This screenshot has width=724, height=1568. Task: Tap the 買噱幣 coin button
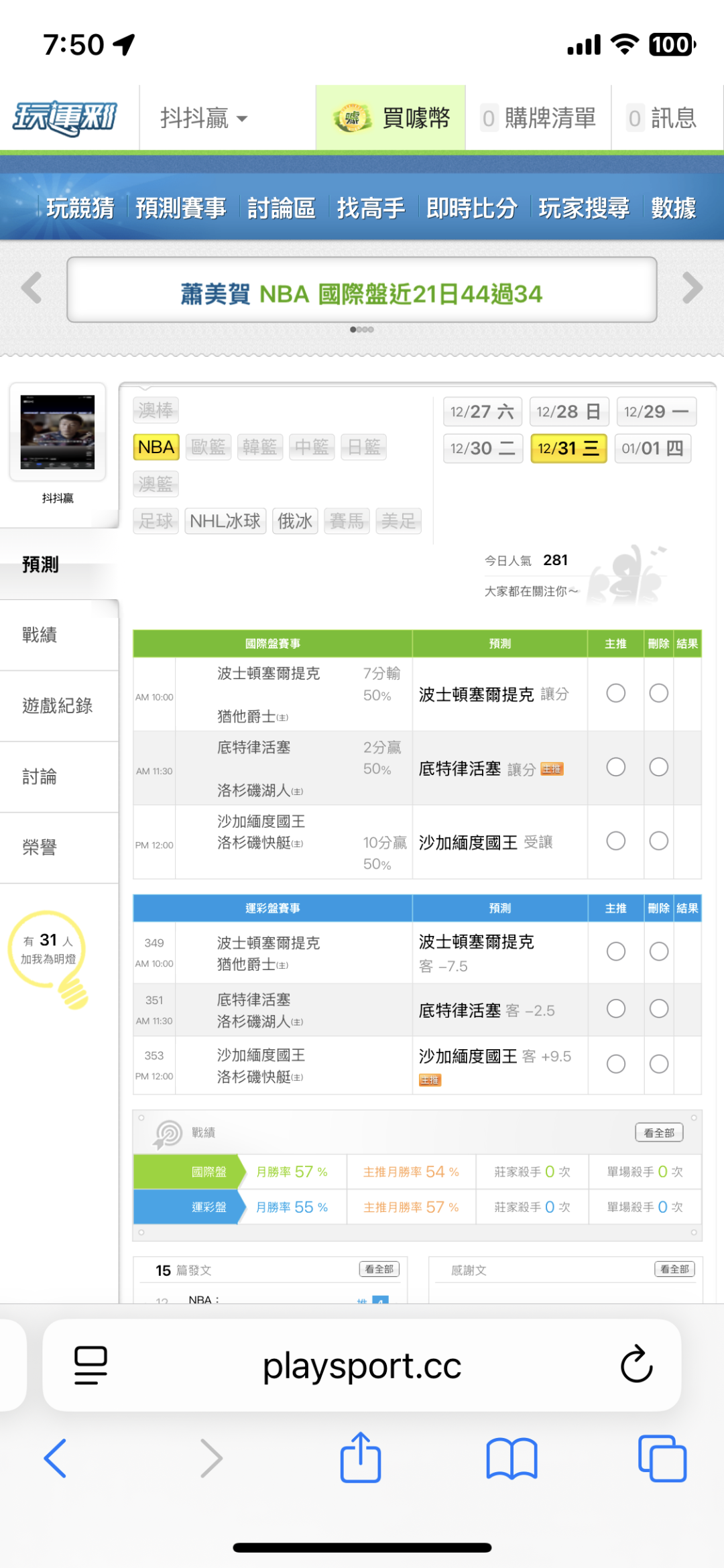[x=391, y=118]
